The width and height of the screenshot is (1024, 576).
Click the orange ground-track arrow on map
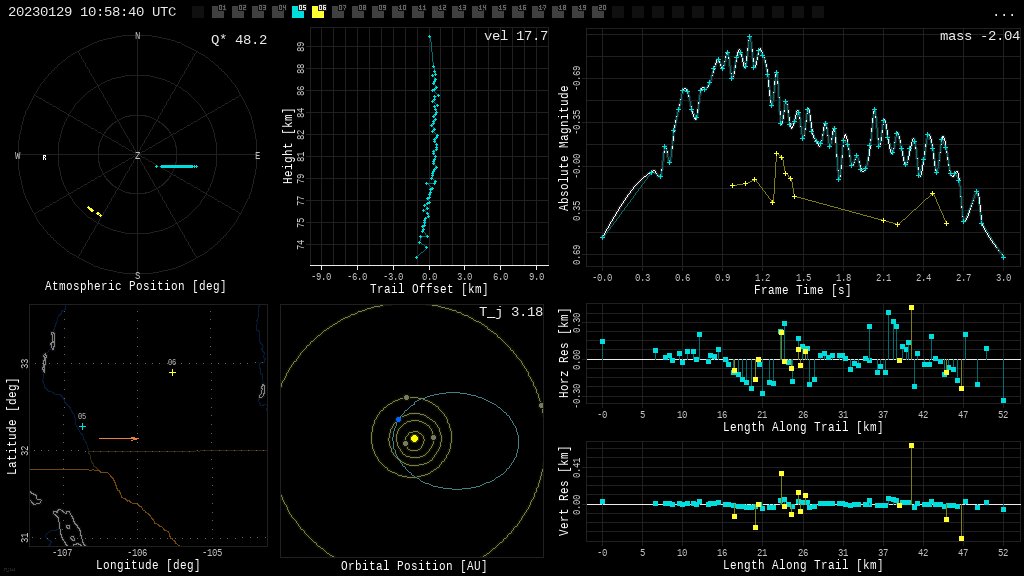point(119,439)
